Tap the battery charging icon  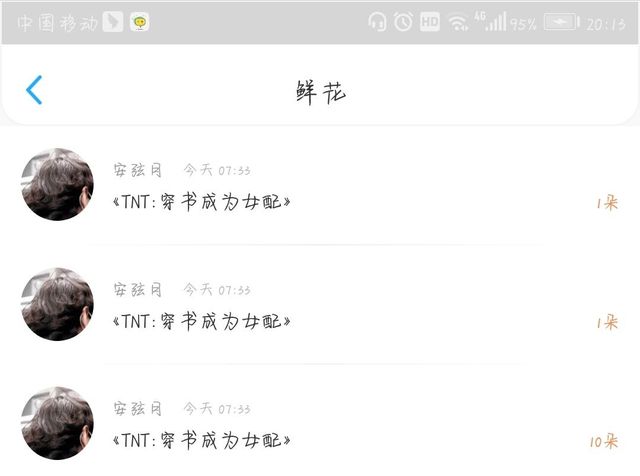[x=562, y=22]
